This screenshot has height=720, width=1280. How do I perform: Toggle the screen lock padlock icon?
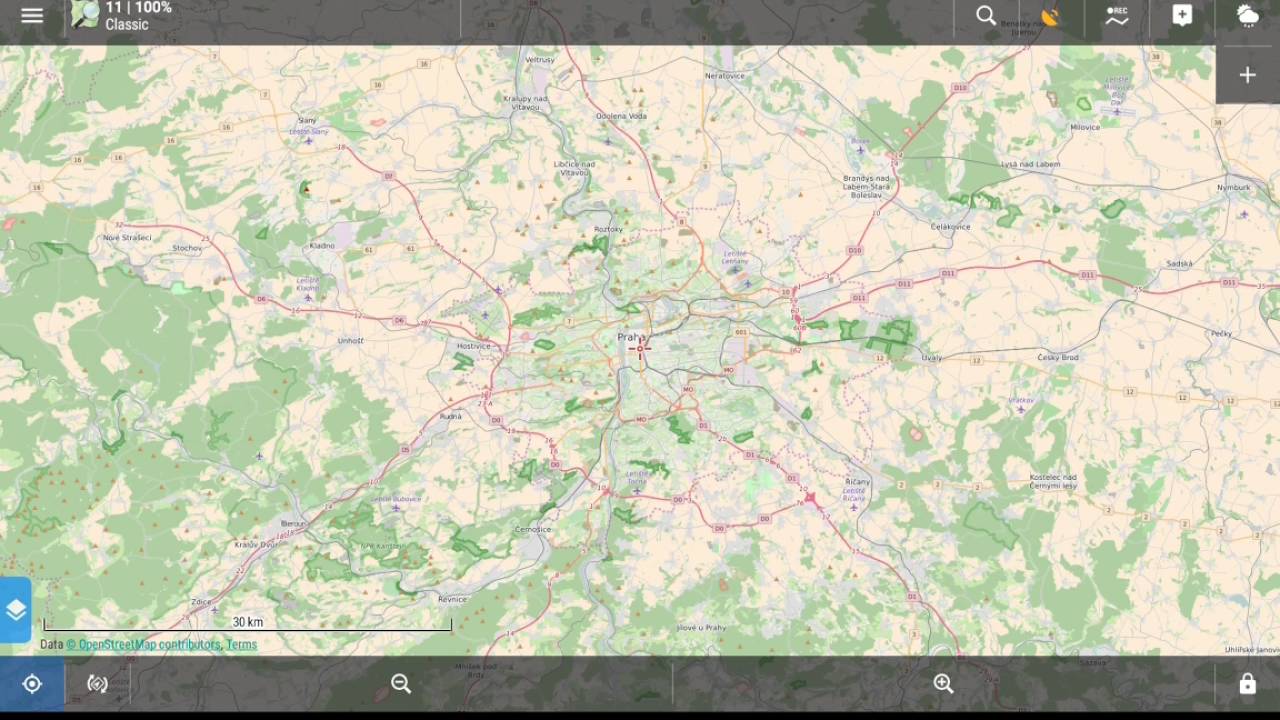click(x=1247, y=684)
